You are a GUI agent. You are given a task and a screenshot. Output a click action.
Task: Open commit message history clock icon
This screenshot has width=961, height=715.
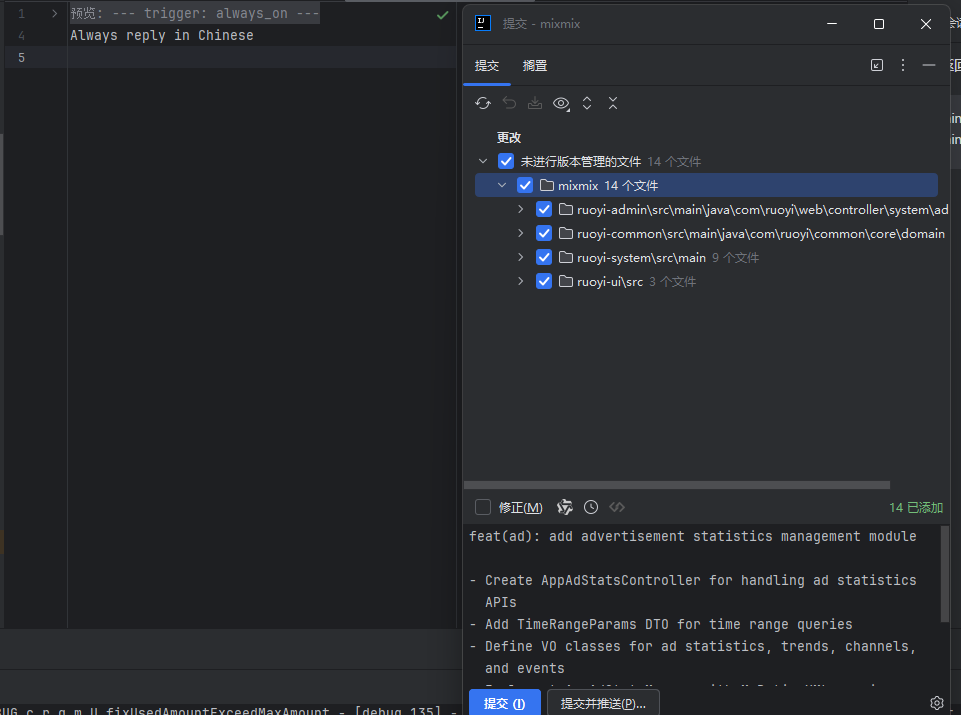pyautogui.click(x=591, y=507)
